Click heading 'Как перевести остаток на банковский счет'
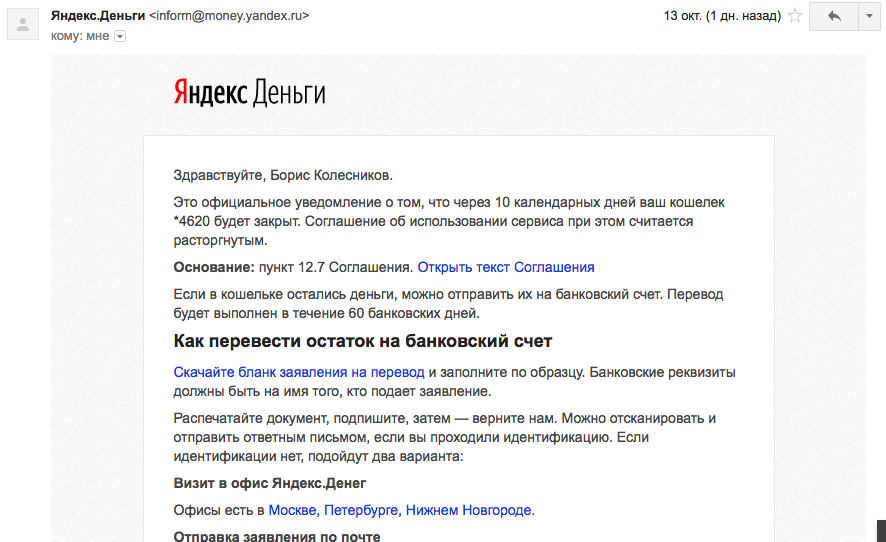The width and height of the screenshot is (886, 542). (x=363, y=341)
